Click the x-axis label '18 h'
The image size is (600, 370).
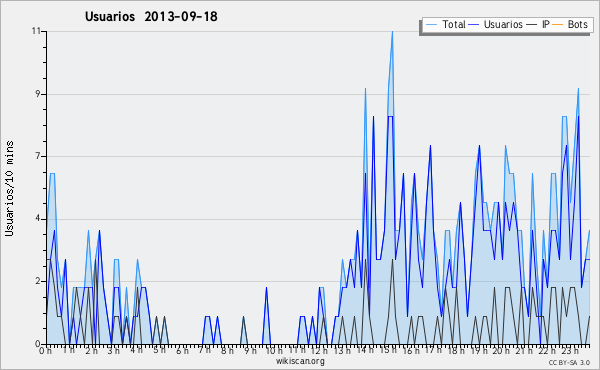[x=456, y=351]
